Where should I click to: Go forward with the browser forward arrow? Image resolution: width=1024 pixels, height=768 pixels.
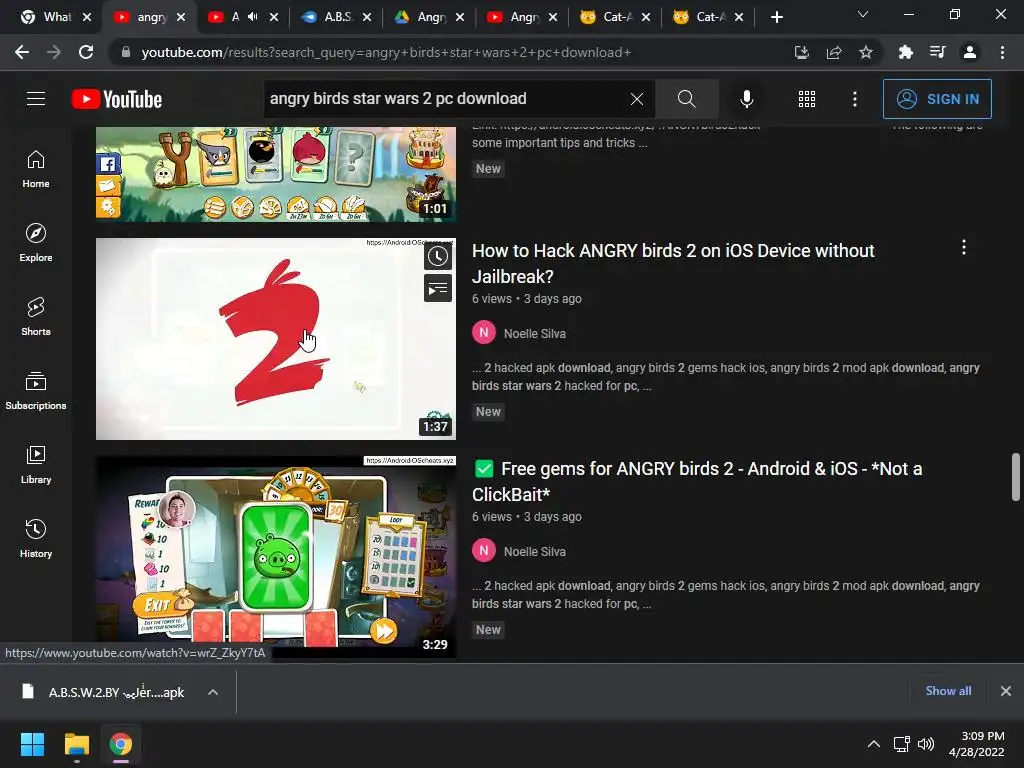tap(54, 52)
